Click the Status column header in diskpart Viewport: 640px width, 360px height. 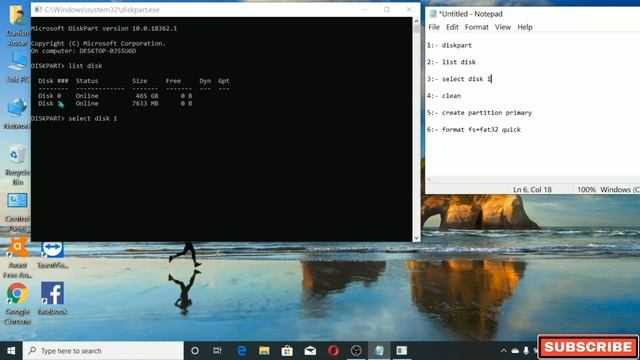[87, 81]
